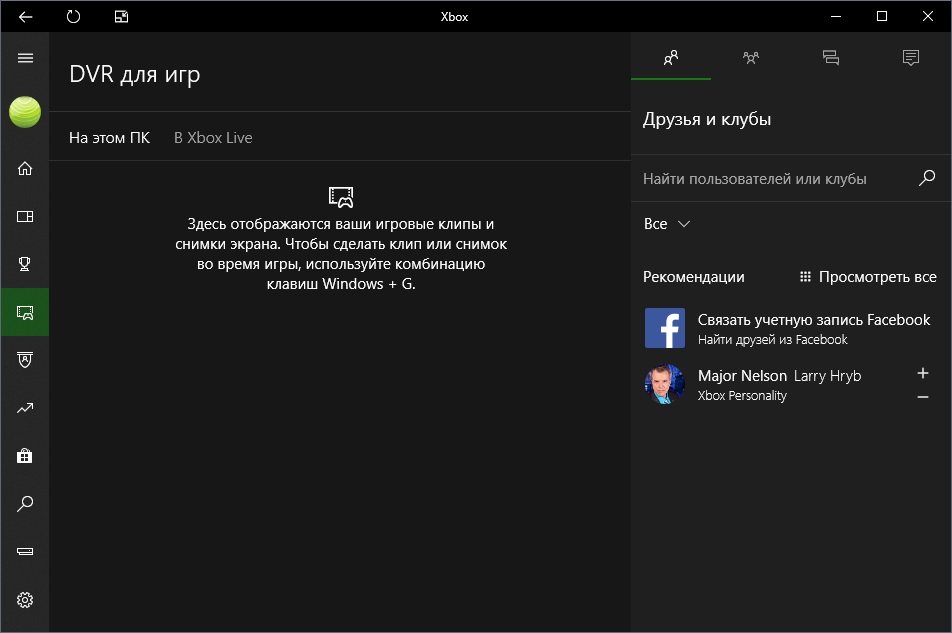Refresh the Xbox app content
952x633 pixels.
tap(73, 16)
